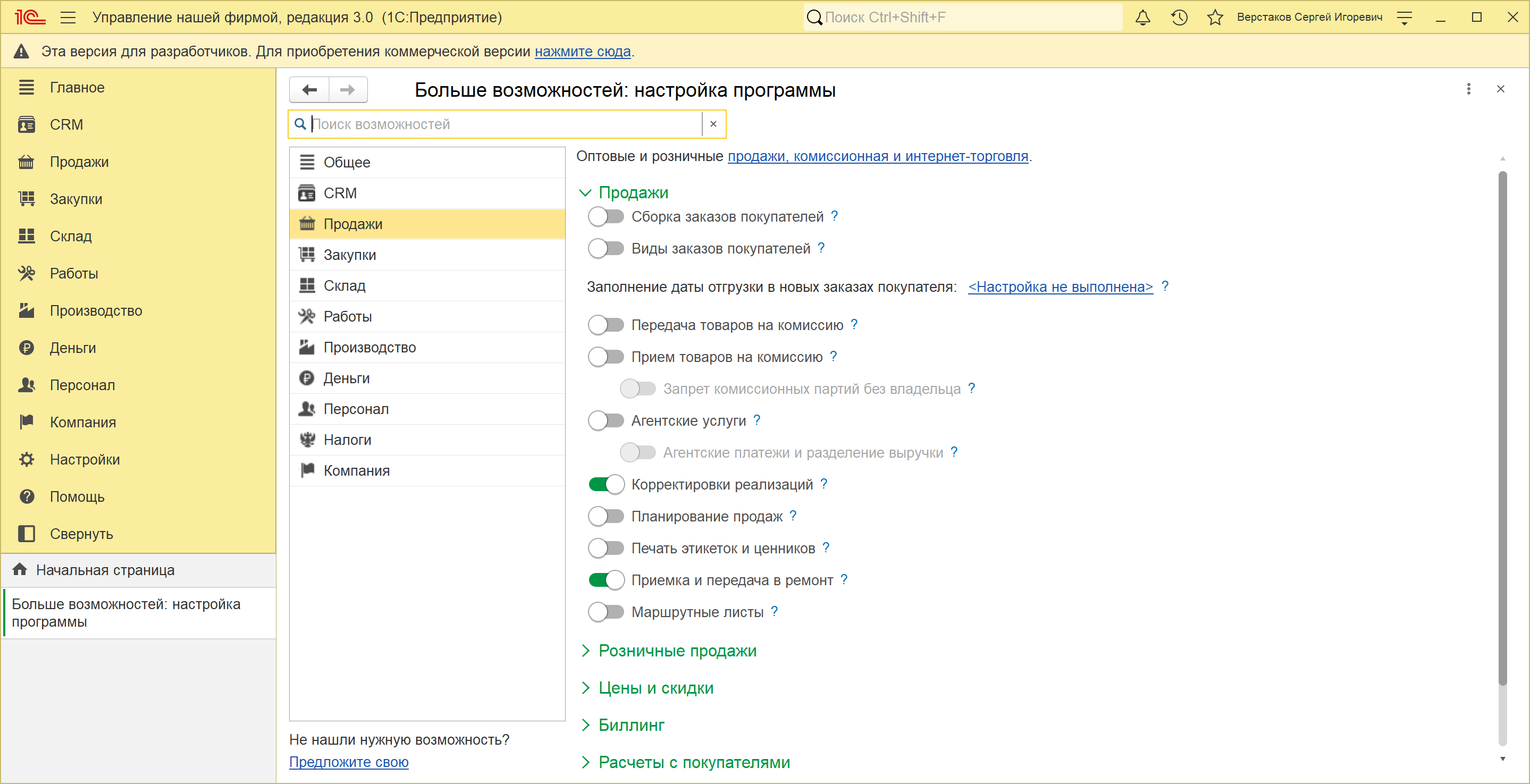Turn on Передача товаров на комиссию
The height and width of the screenshot is (784, 1530).
[606, 325]
